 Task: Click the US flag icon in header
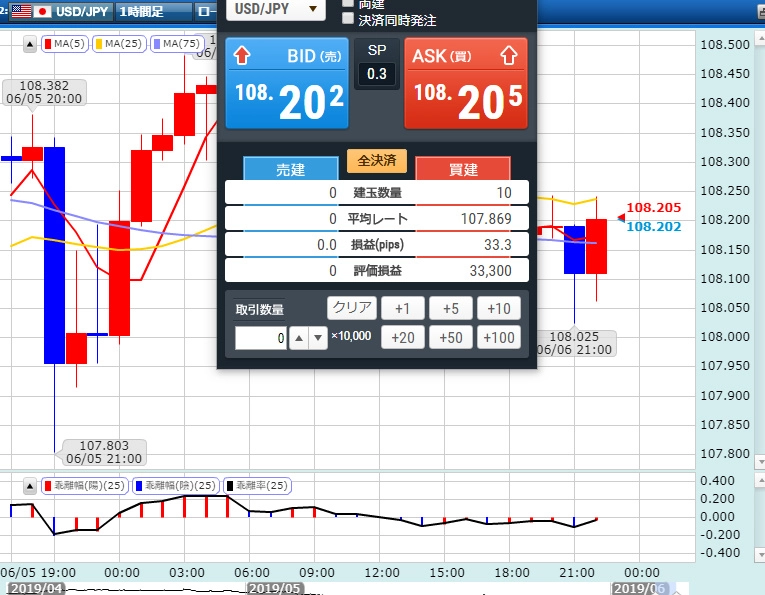[21, 11]
